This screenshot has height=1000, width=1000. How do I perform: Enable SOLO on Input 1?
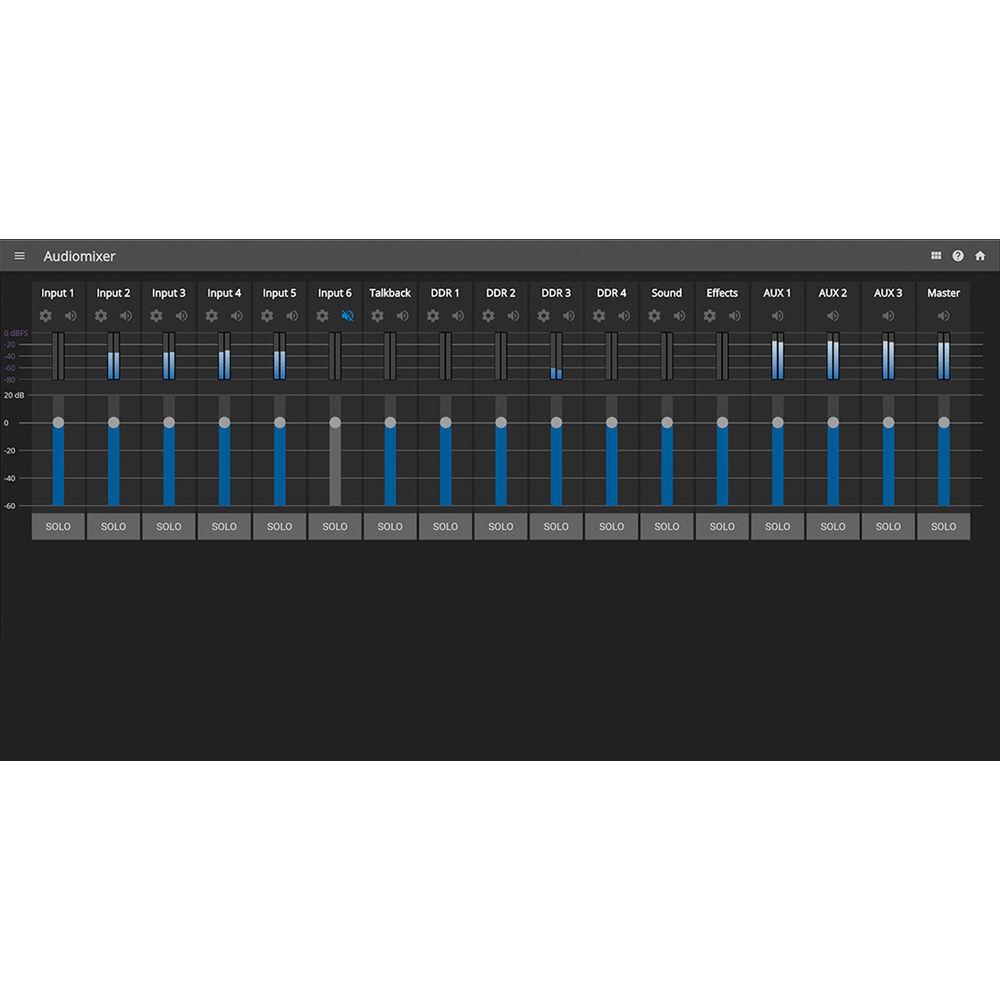click(x=57, y=526)
